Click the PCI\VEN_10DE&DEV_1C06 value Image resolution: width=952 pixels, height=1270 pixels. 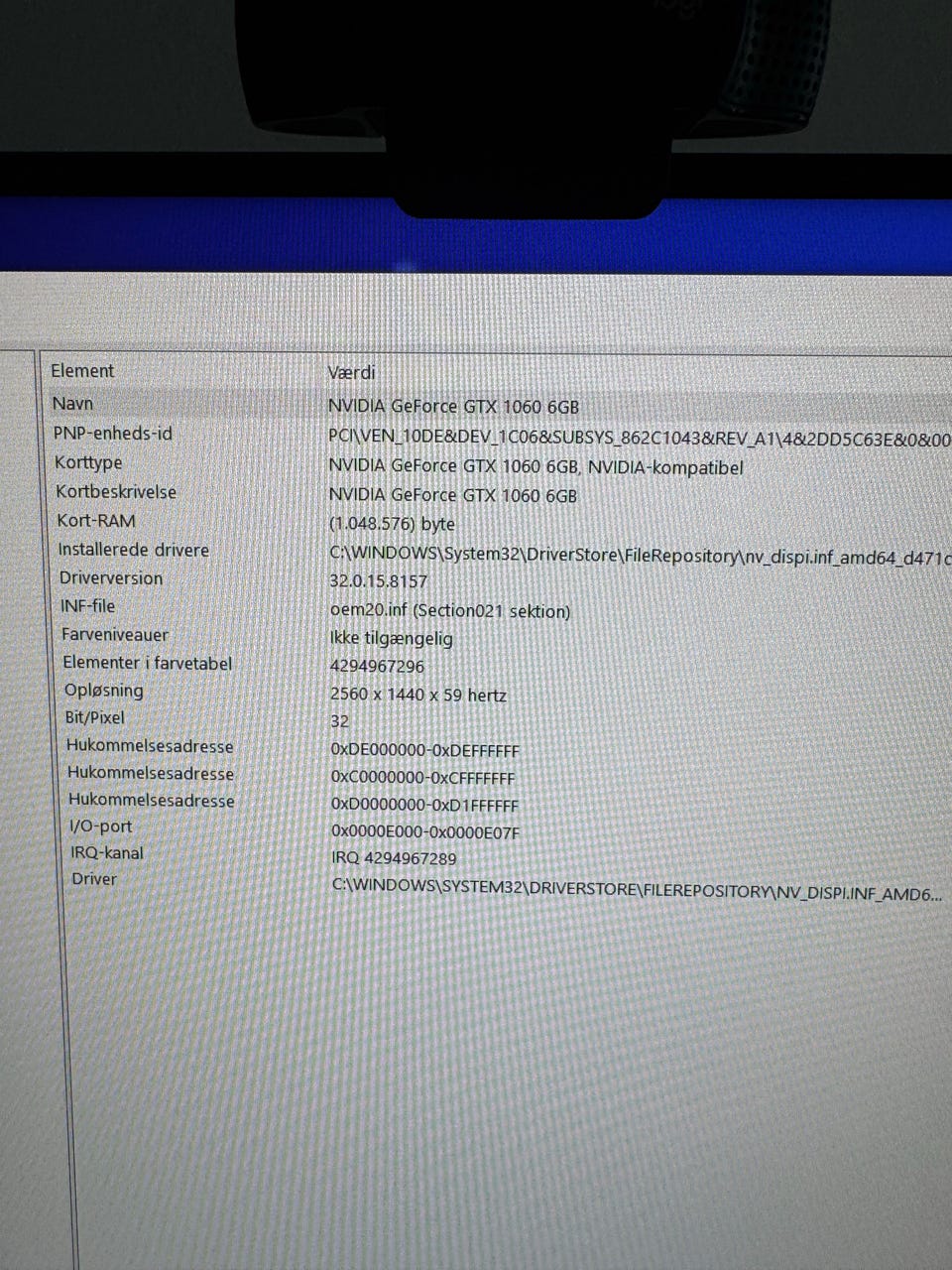(640, 438)
